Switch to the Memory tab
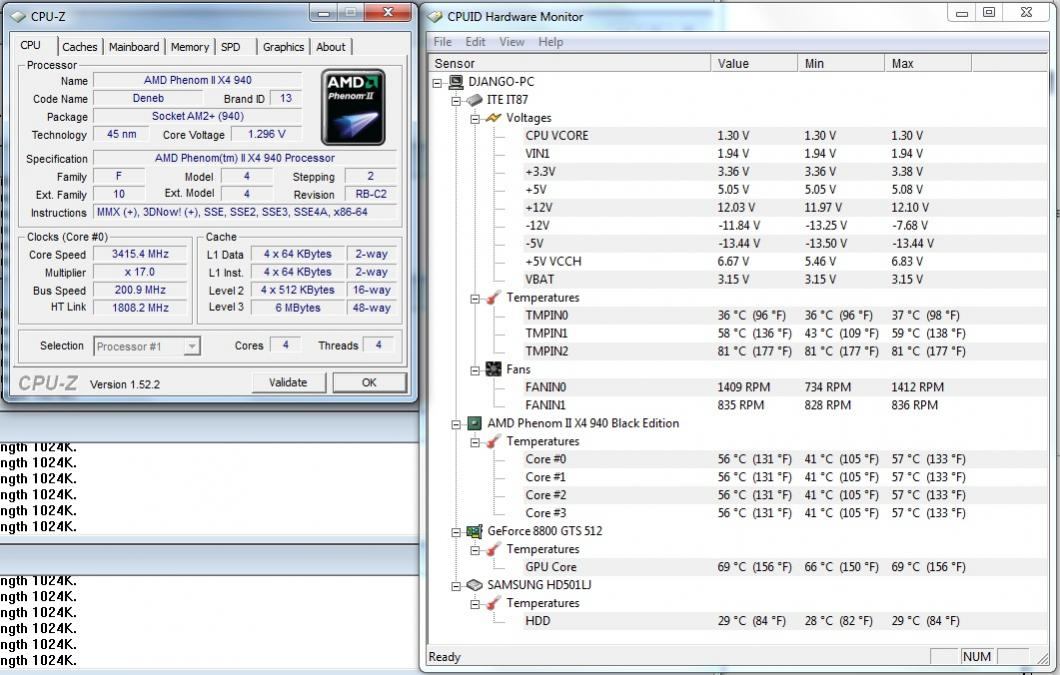 coord(190,47)
